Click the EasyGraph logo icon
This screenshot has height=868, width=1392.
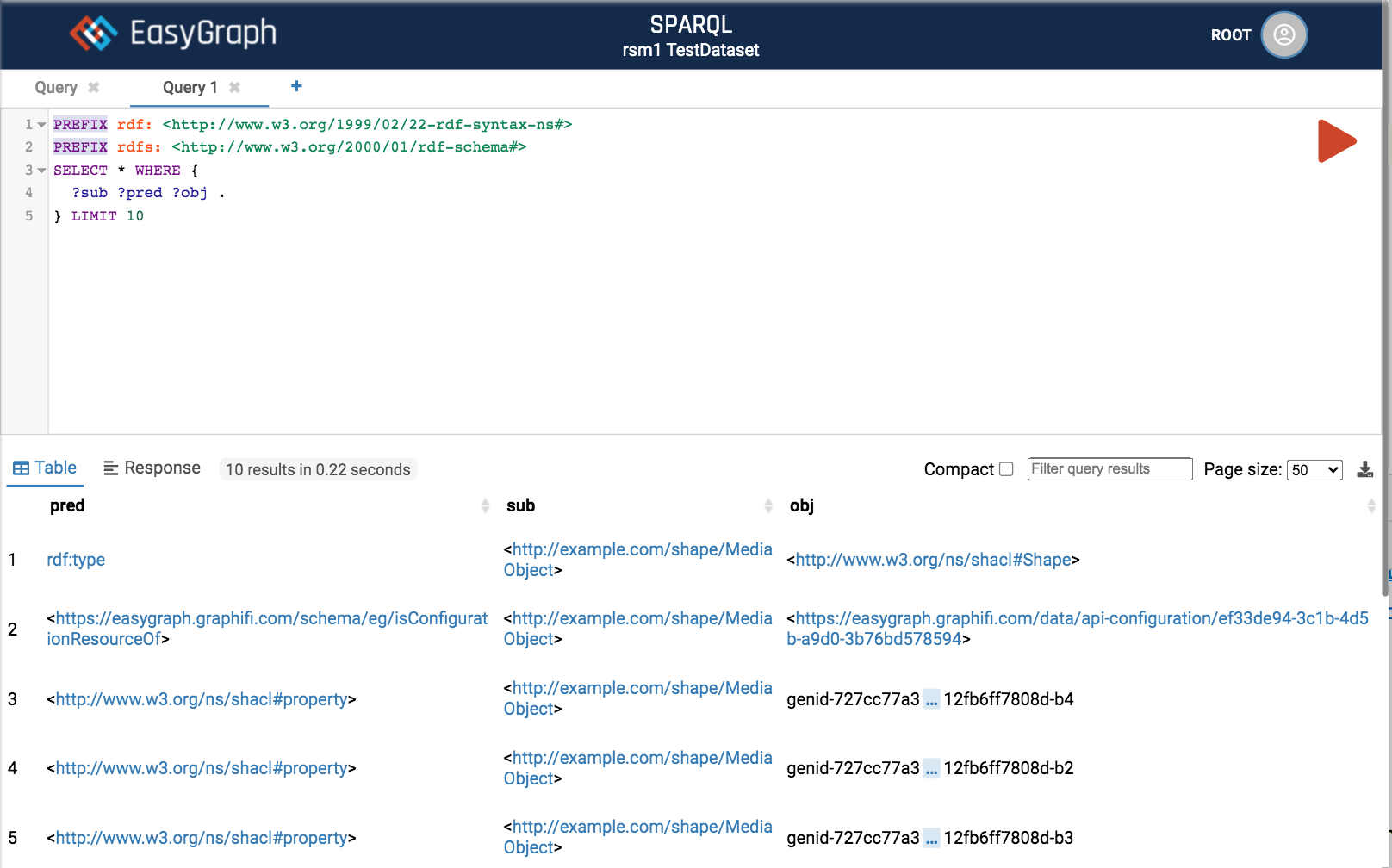coord(93,34)
